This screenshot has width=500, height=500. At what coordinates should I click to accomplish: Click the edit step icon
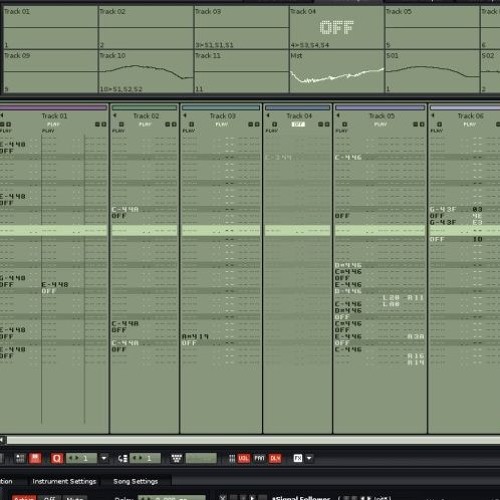click(x=123, y=458)
